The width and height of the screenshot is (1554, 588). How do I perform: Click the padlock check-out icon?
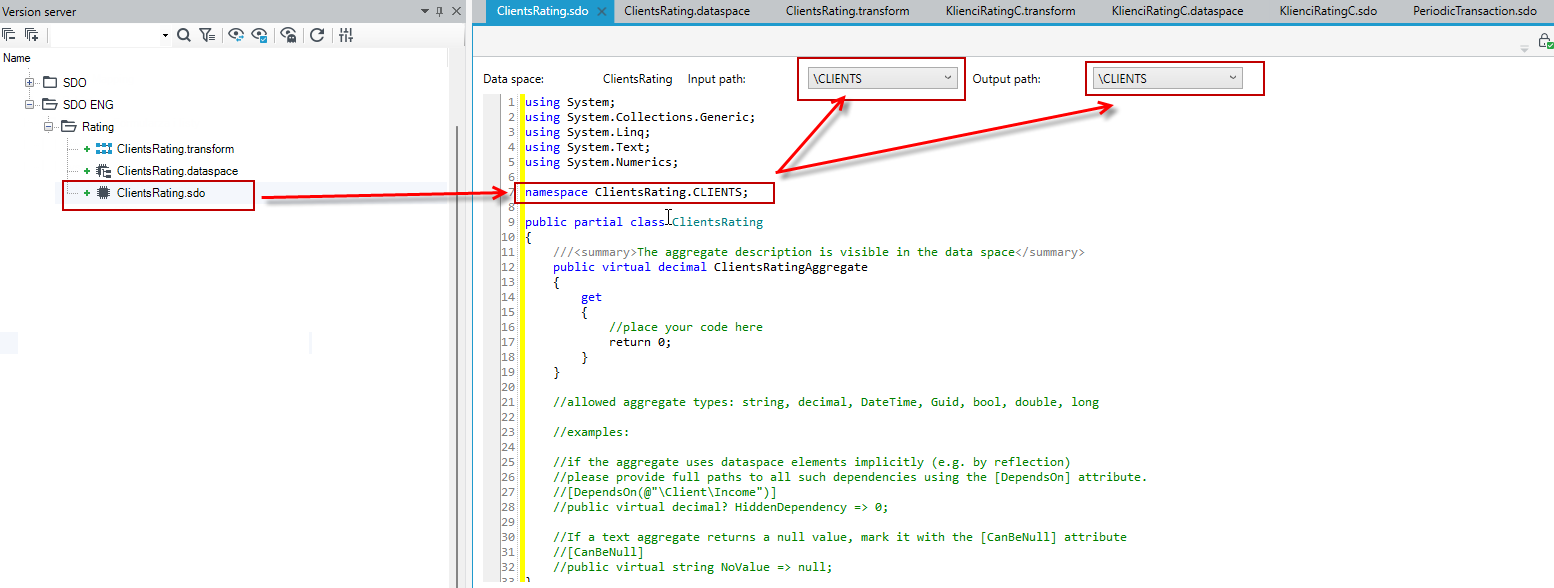[x=1545, y=41]
